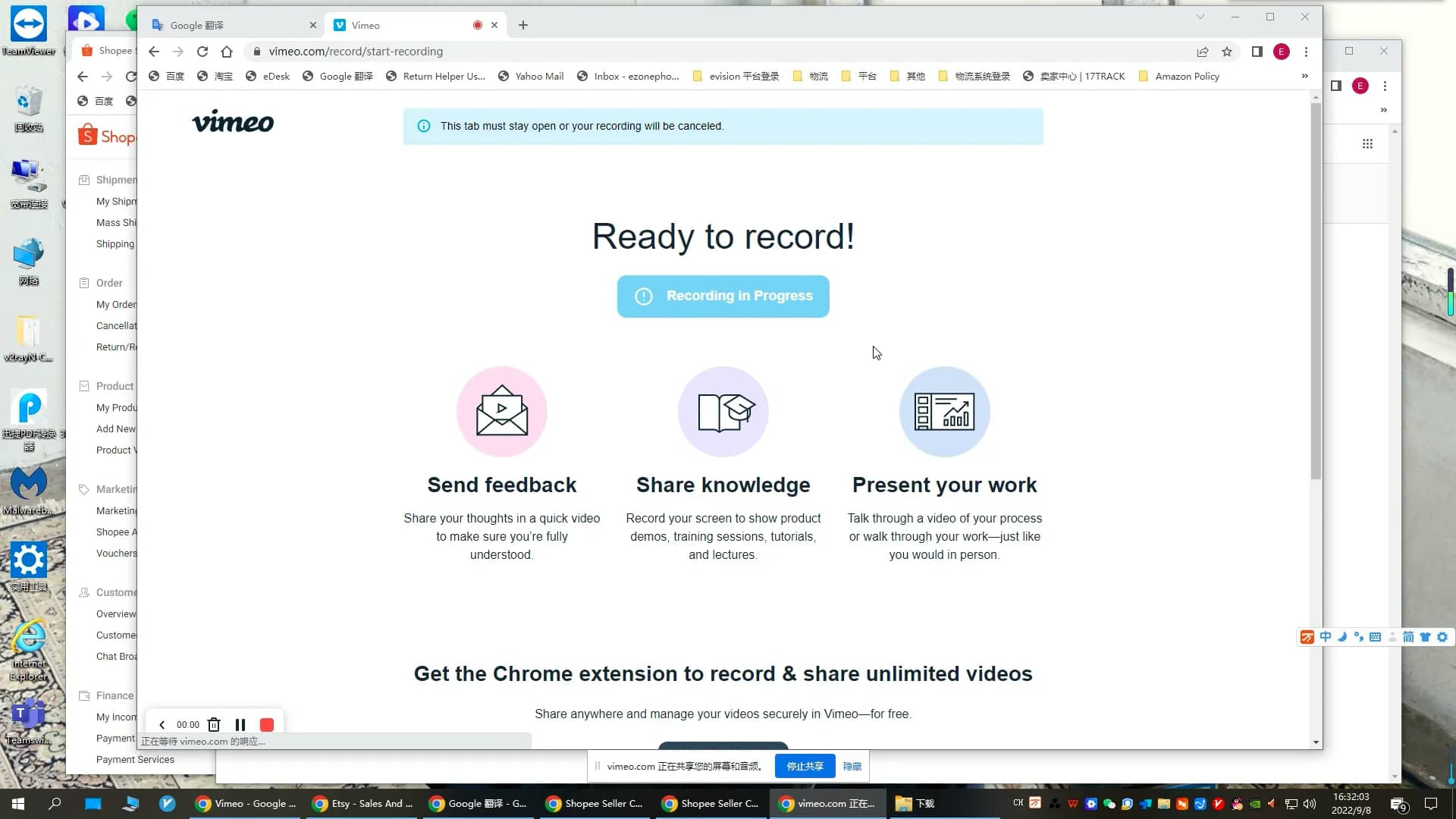Delete the recording using the trash icon
Viewport: 1456px width, 819px height.
pos(213,725)
